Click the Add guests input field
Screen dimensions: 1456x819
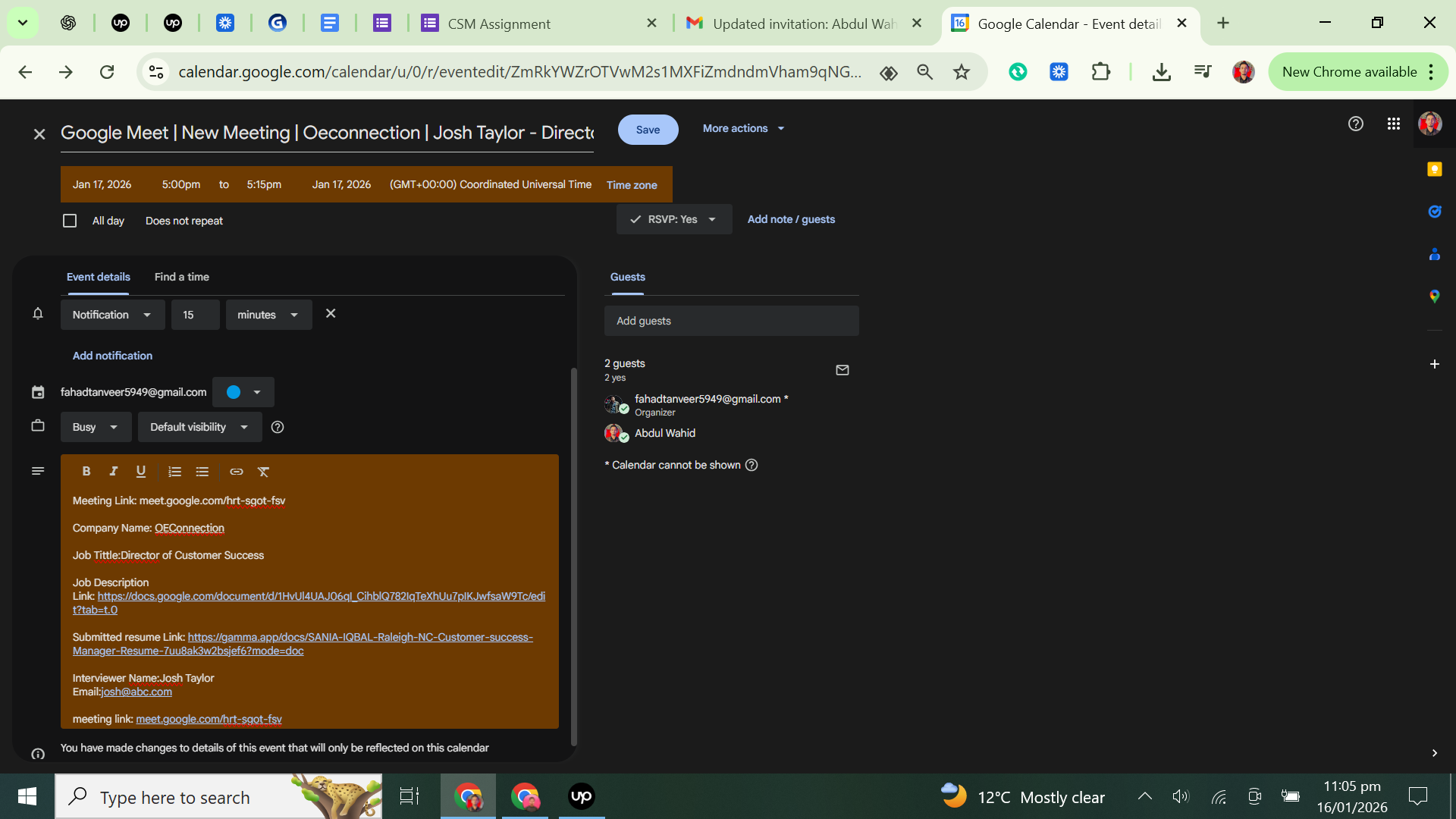pos(731,321)
